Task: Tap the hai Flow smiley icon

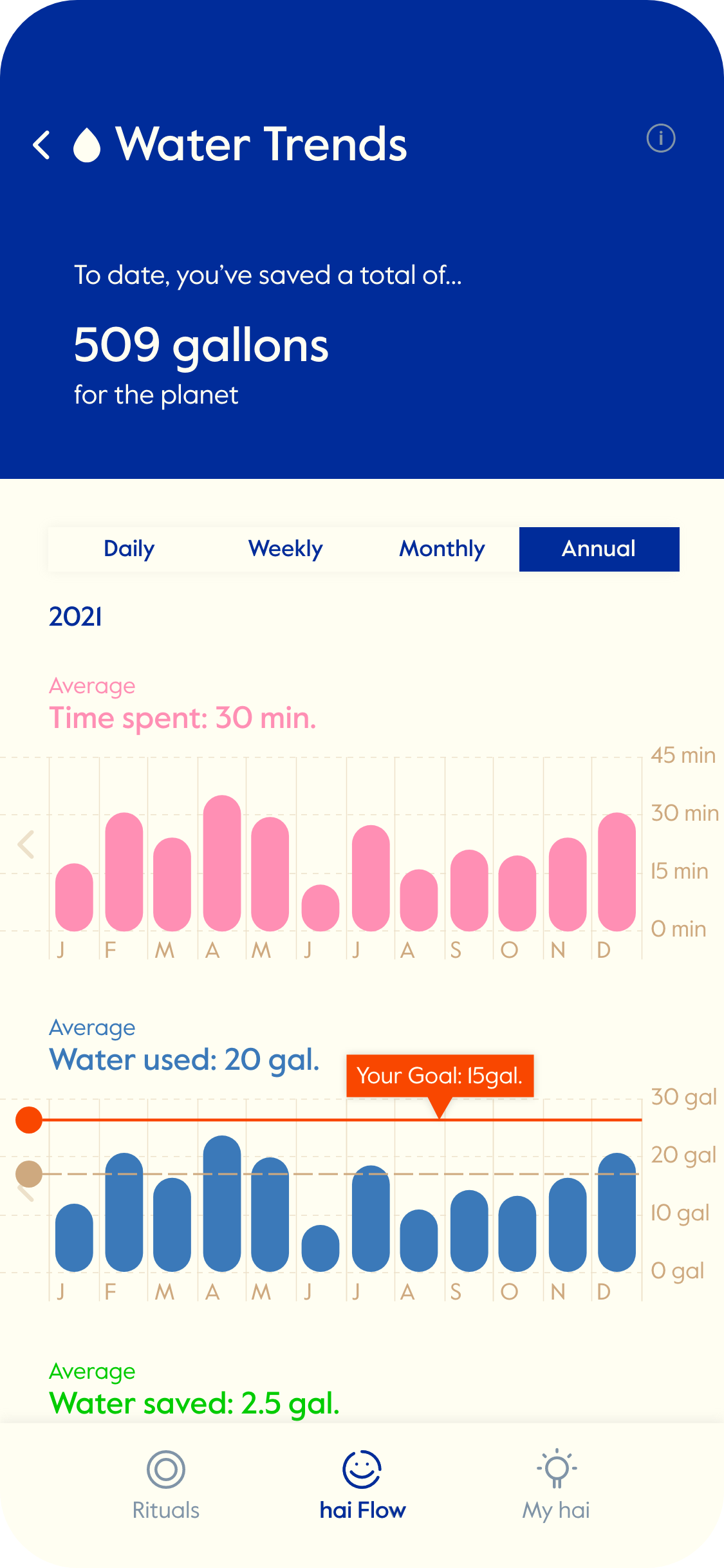Action: (362, 1470)
